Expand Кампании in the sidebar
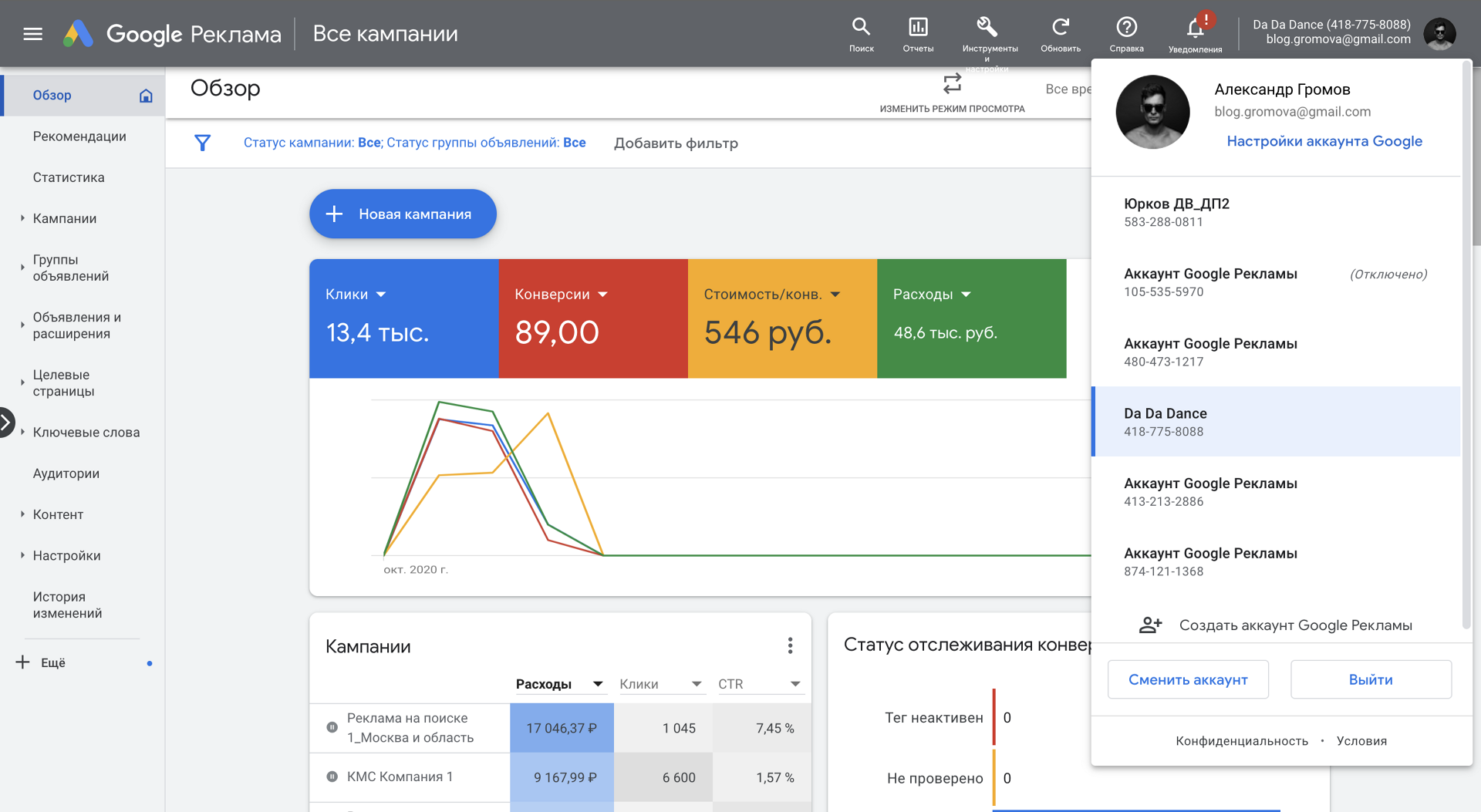 [x=22, y=218]
